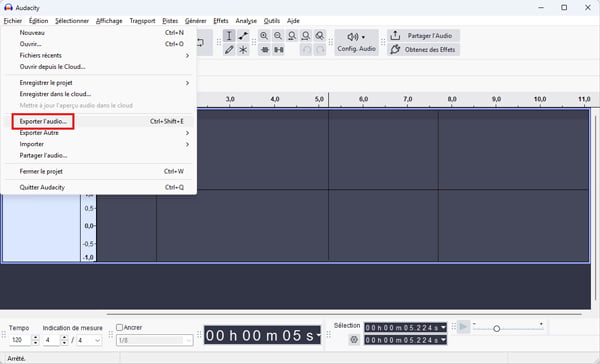Open the Sélectionner menu
Image resolution: width=600 pixels, height=364 pixels.
point(72,21)
